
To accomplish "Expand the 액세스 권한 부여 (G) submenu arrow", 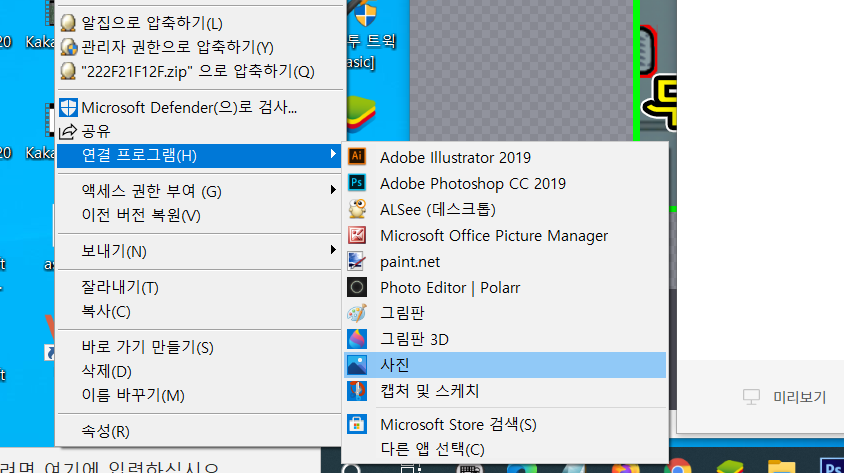I will (333, 189).
